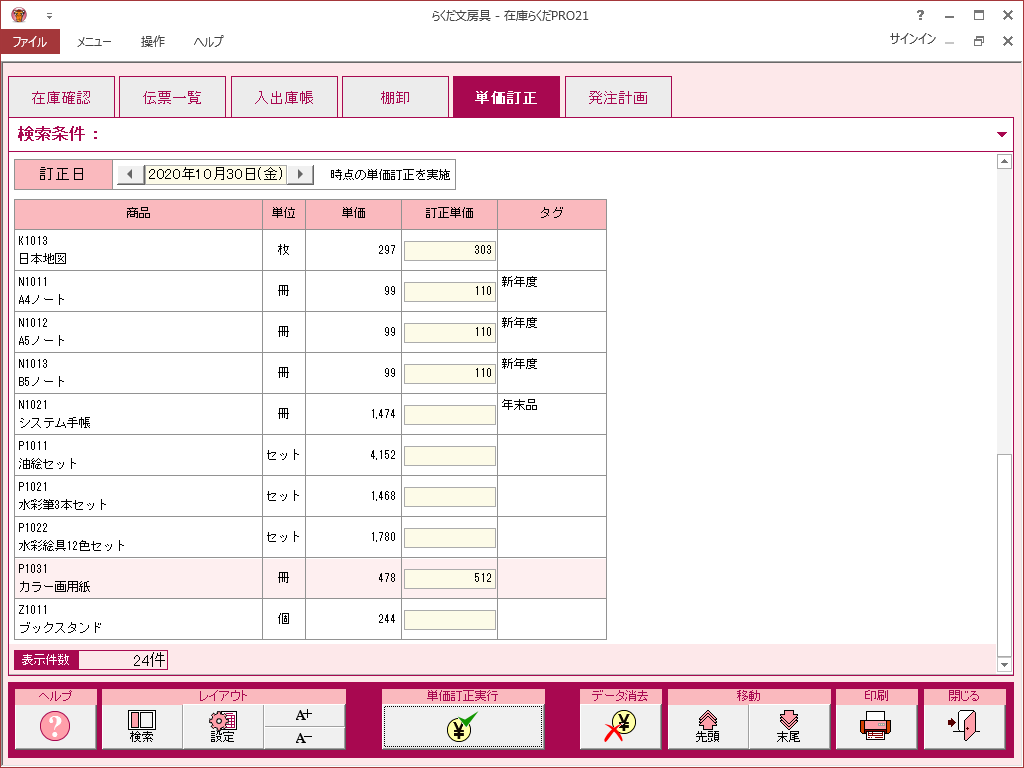Jump to the last (末尾) record
This screenshot has height=768, width=1024.
(789, 726)
